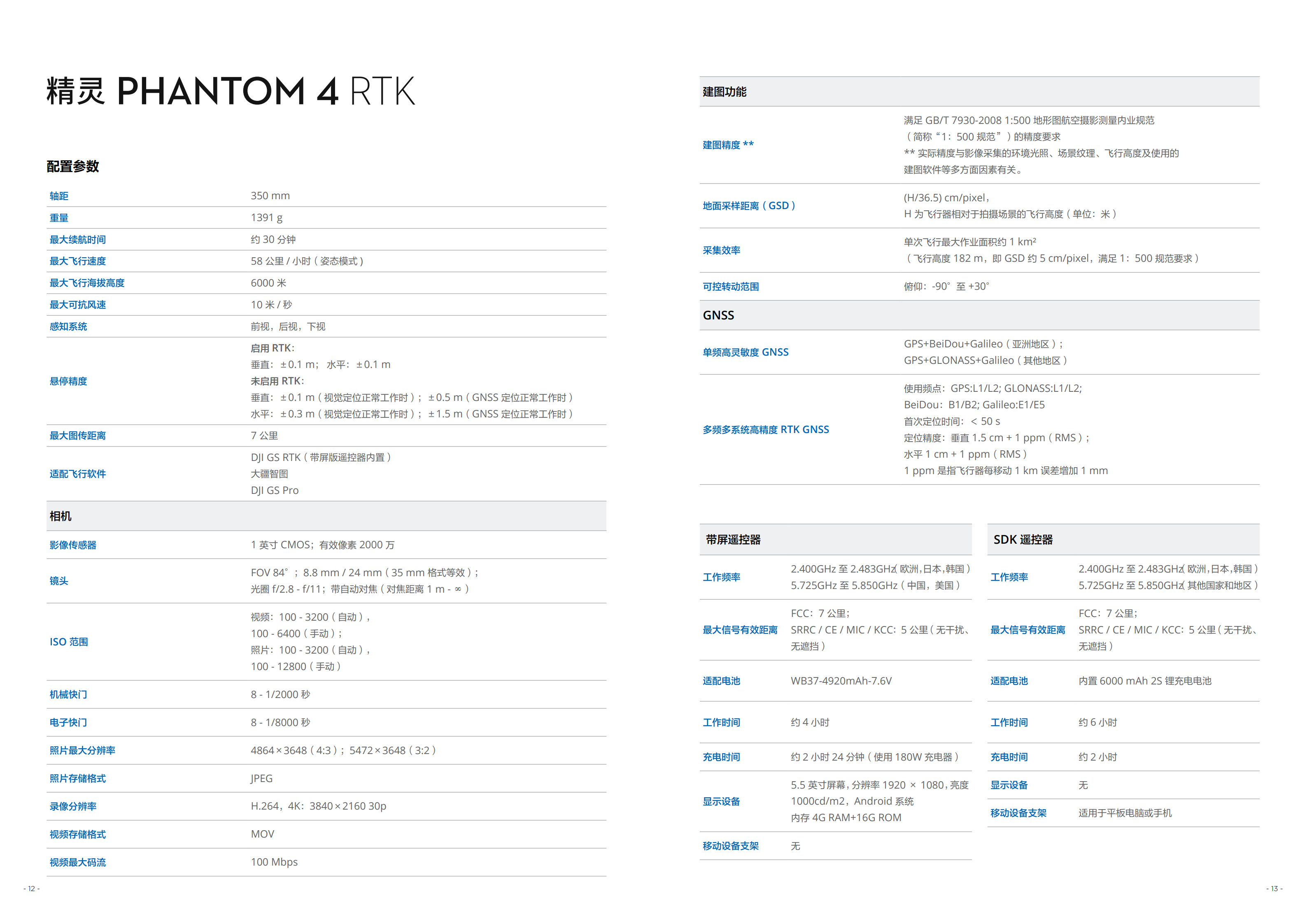Select 约 2 小时 24 分钟 charging time

(875, 758)
